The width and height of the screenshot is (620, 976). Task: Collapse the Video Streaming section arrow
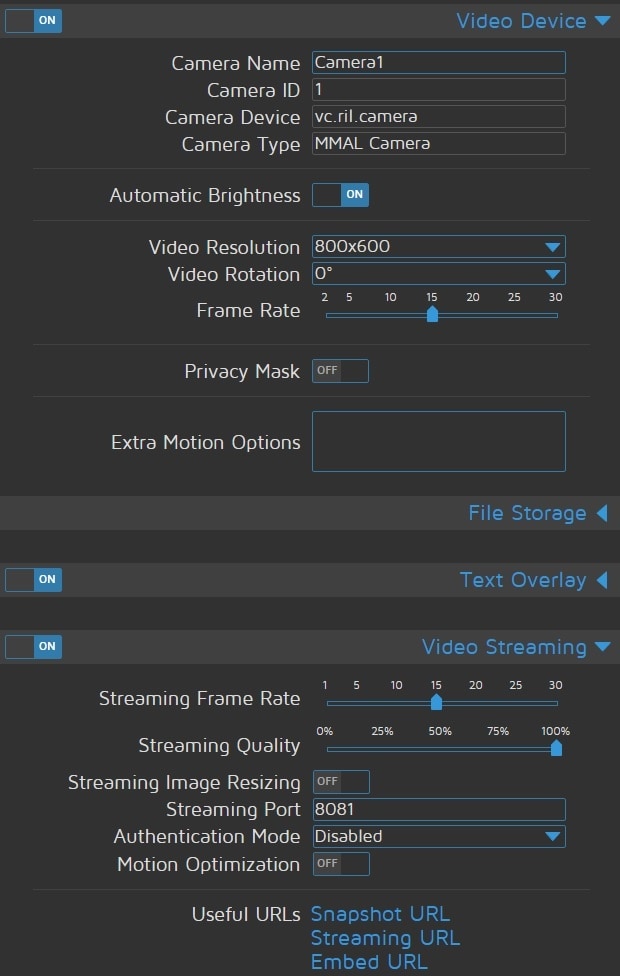pyautogui.click(x=601, y=647)
